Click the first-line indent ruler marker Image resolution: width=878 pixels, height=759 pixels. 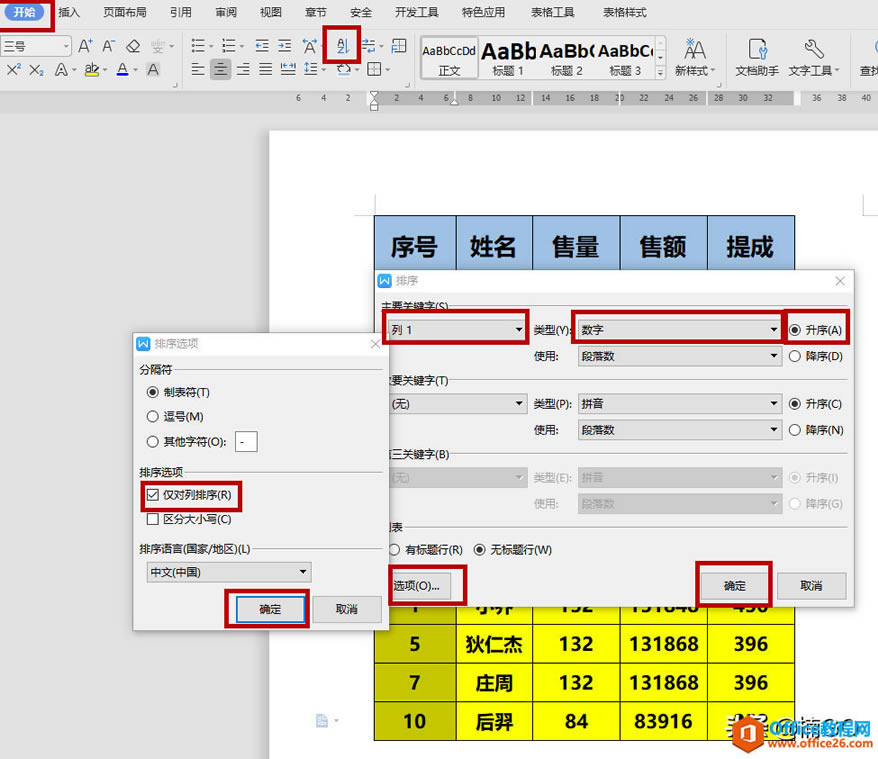[x=374, y=96]
